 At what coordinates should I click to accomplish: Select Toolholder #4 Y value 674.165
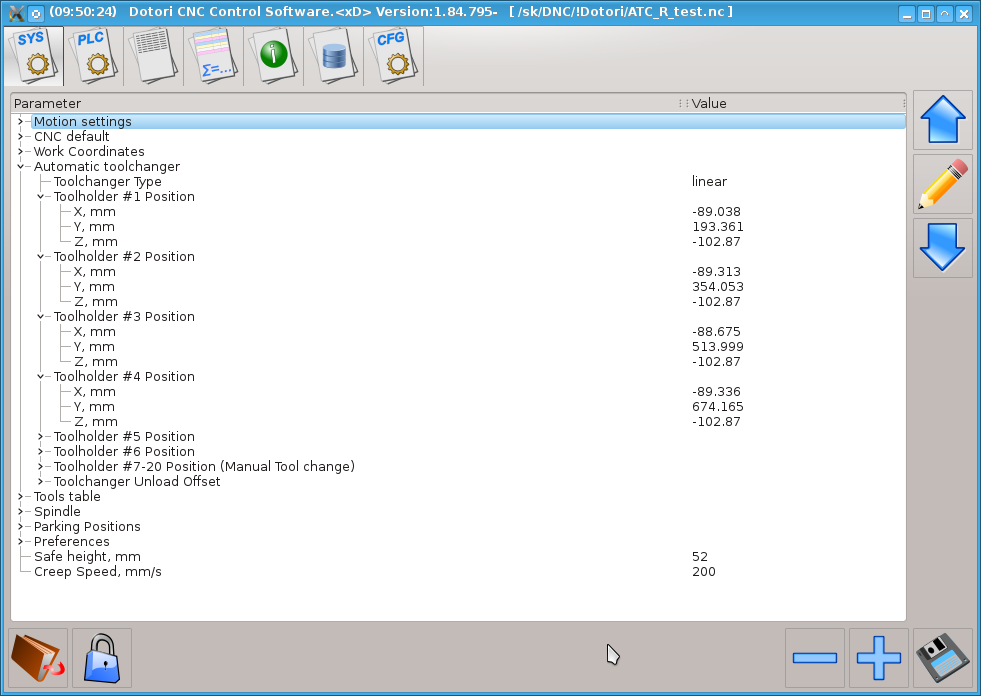(x=718, y=407)
